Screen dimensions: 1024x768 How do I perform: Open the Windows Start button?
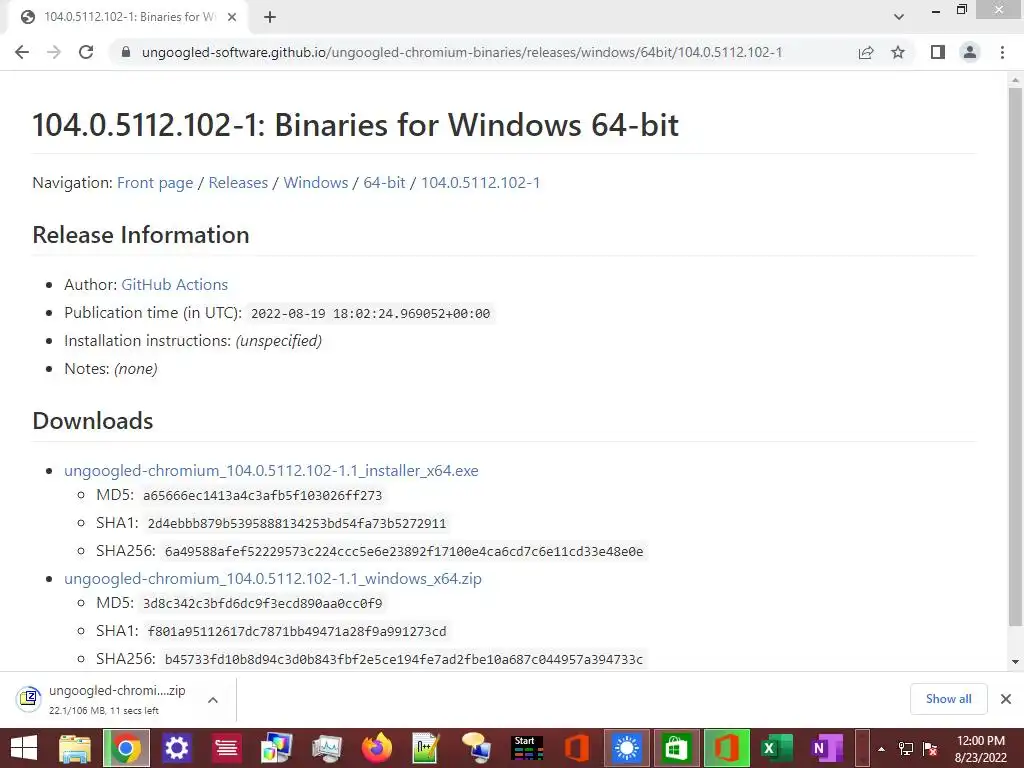(x=24, y=748)
